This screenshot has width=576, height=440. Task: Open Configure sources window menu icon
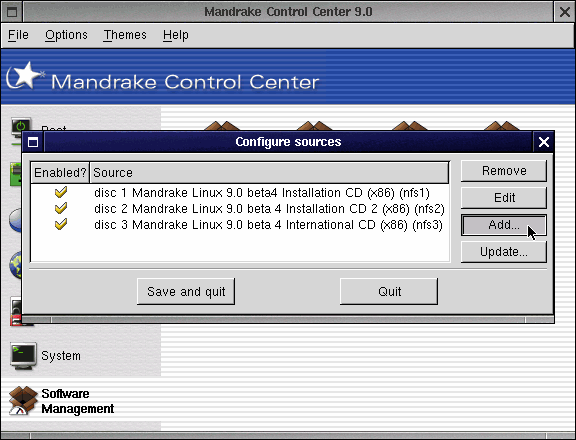coord(33,142)
